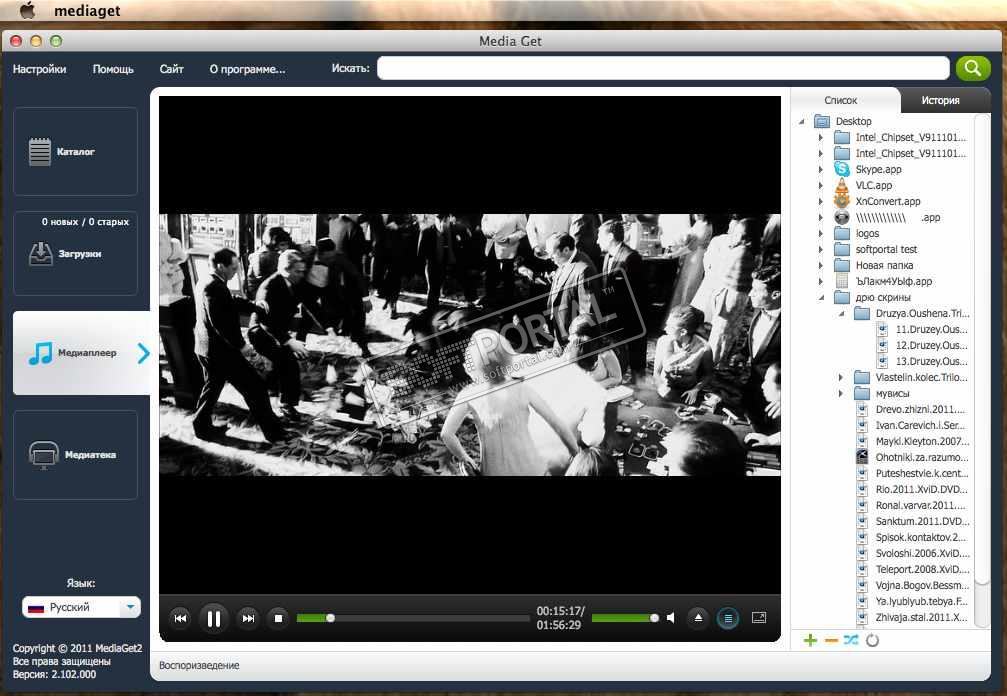Expand the Новая папка folder
Viewport: 1007px width, 696px height.
(x=821, y=265)
